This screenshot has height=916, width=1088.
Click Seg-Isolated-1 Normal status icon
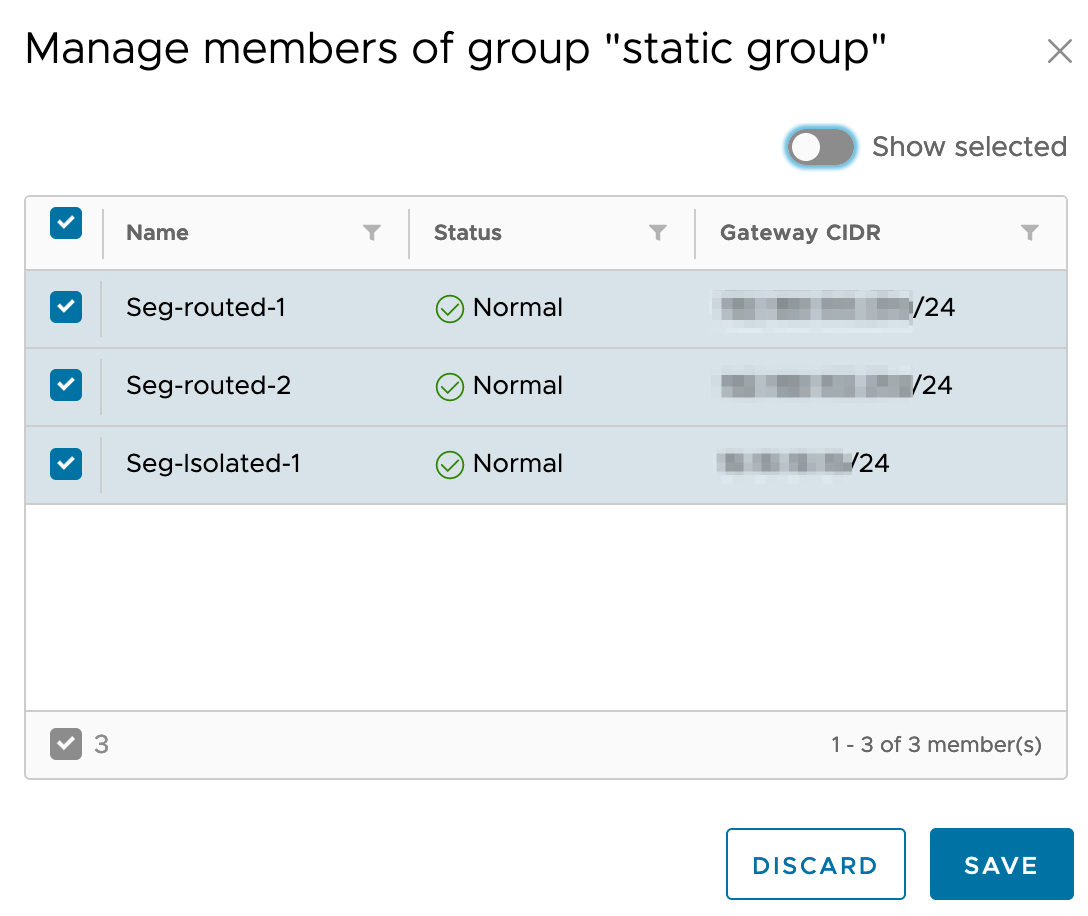pyautogui.click(x=450, y=465)
